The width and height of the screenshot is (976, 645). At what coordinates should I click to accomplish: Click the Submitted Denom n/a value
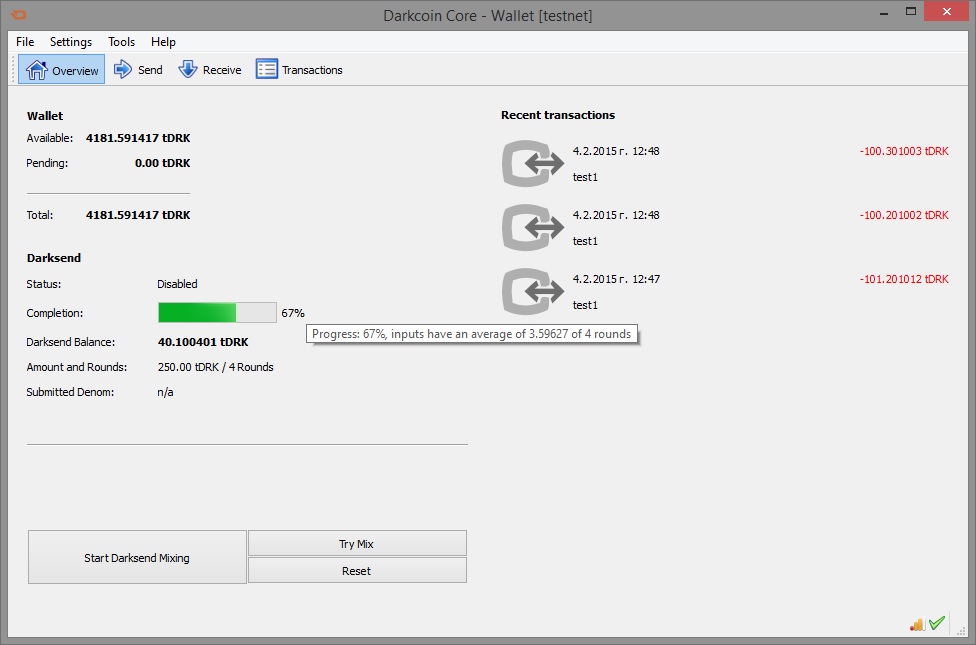[166, 392]
